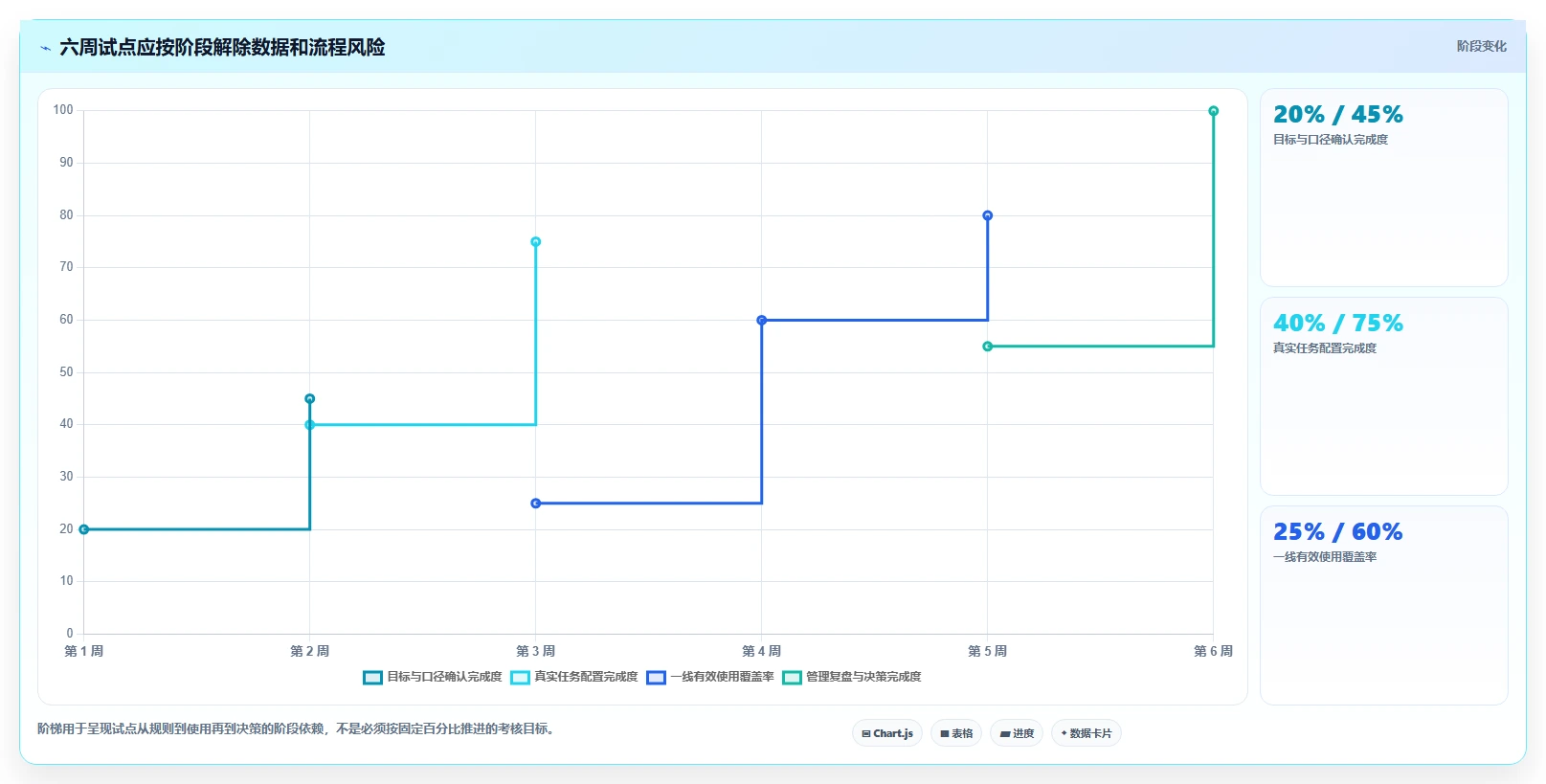Click the 100 value on the y-axis
This screenshot has width=1546, height=784.
(63, 110)
